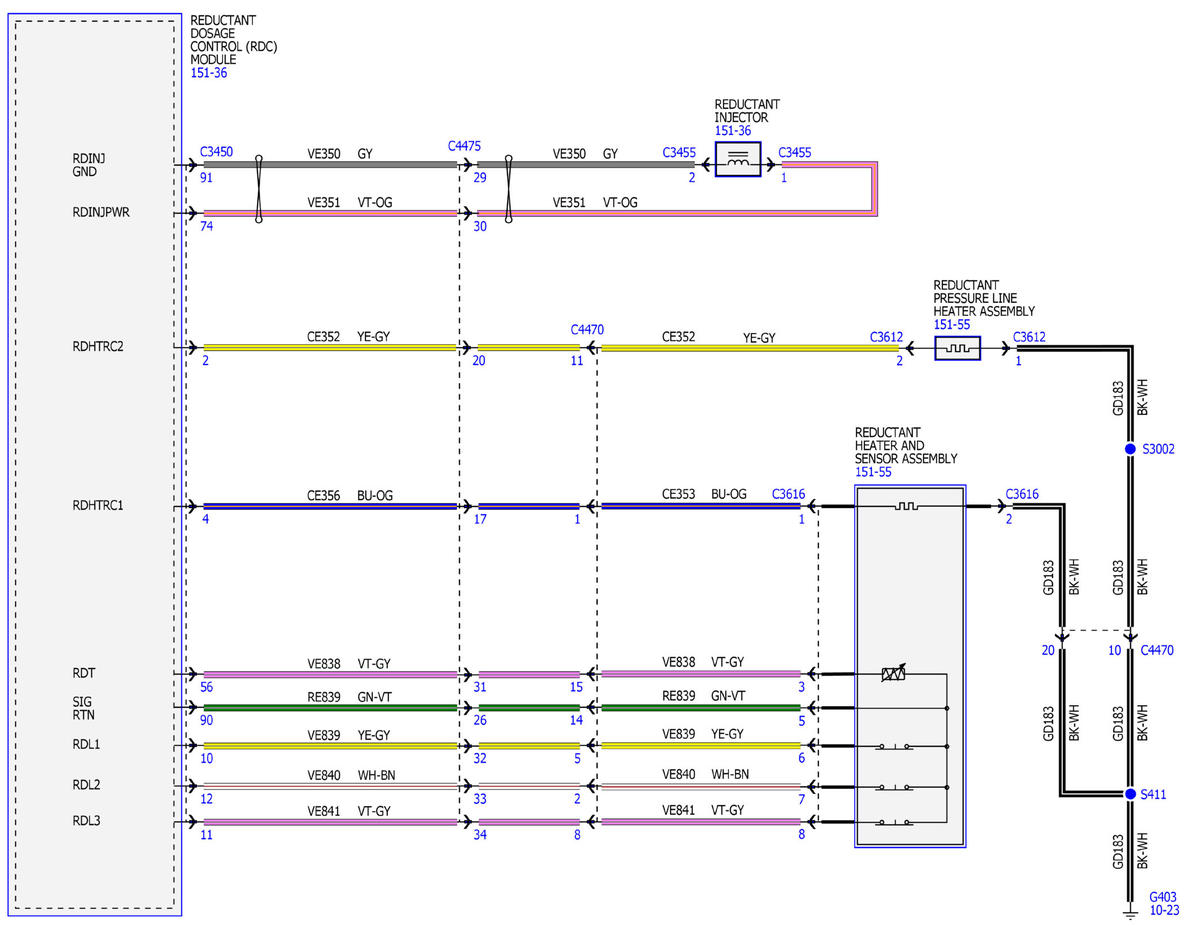Click the Reductant Injector coil symbol

click(x=738, y=159)
